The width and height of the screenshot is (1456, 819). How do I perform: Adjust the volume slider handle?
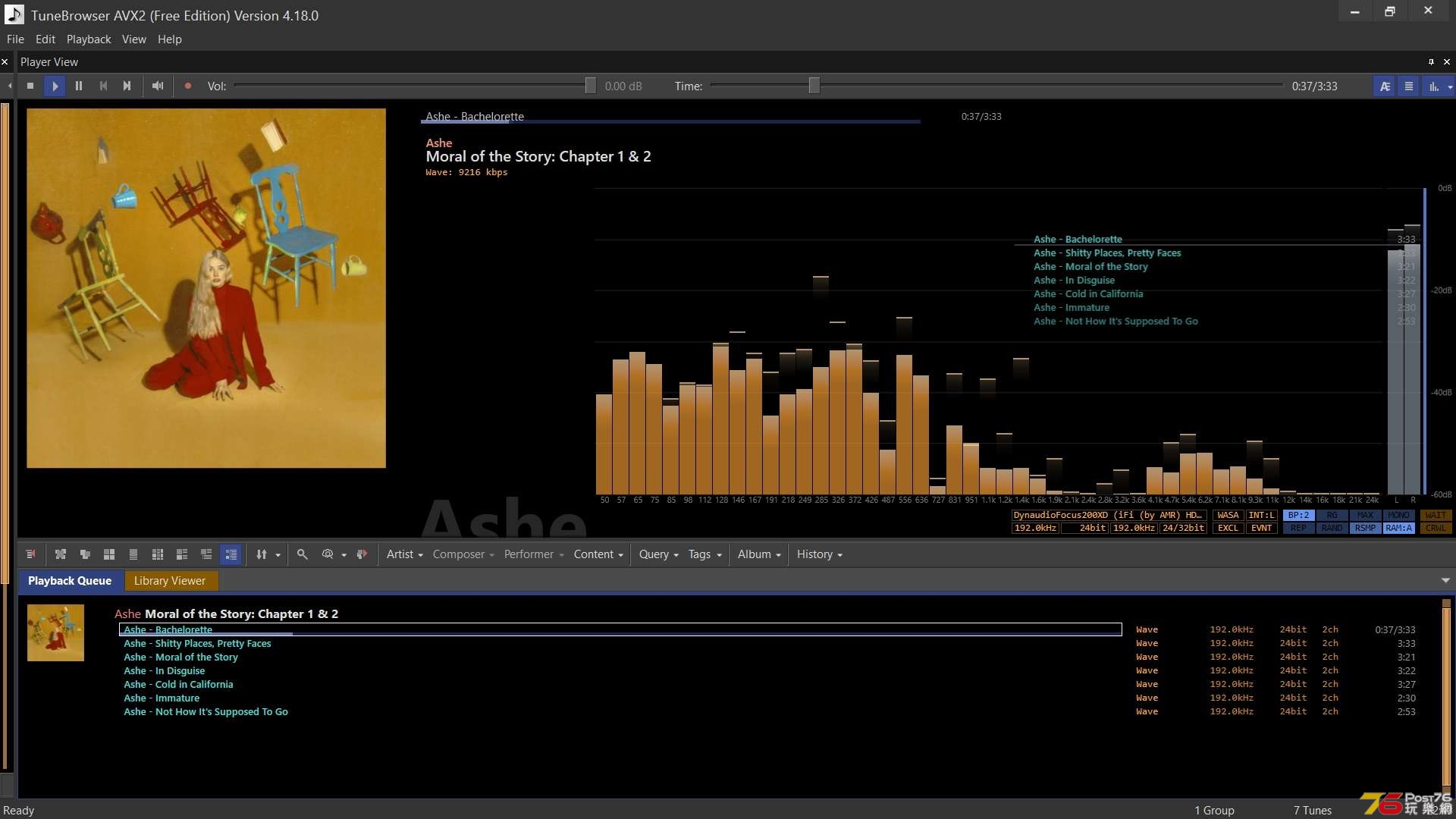click(x=590, y=86)
